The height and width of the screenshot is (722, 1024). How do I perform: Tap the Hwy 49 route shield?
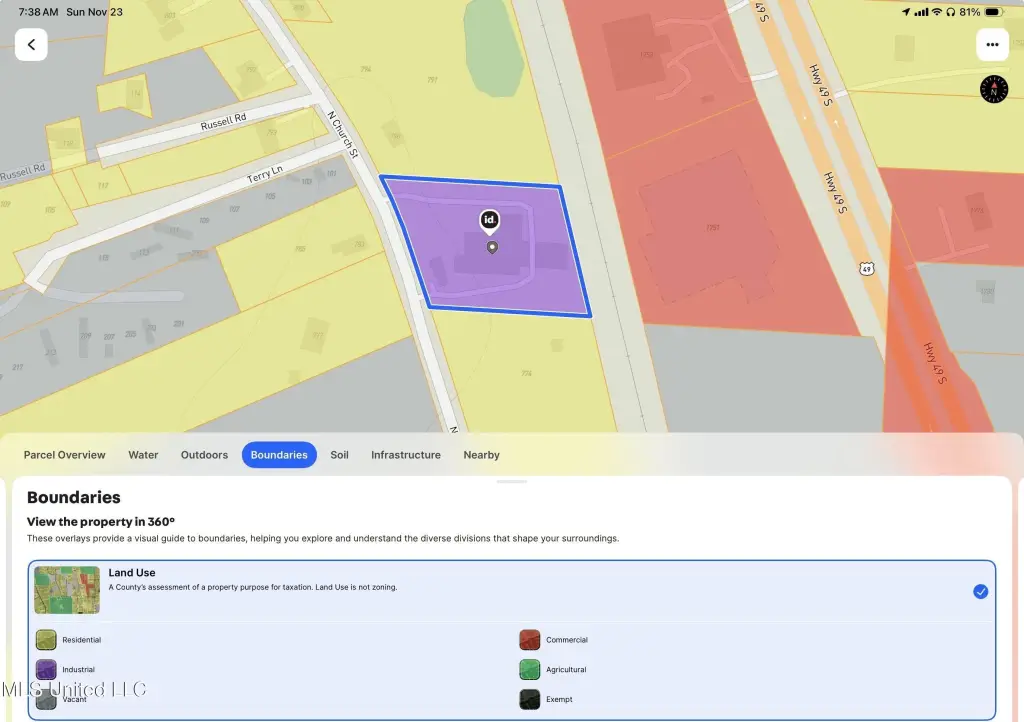865,269
